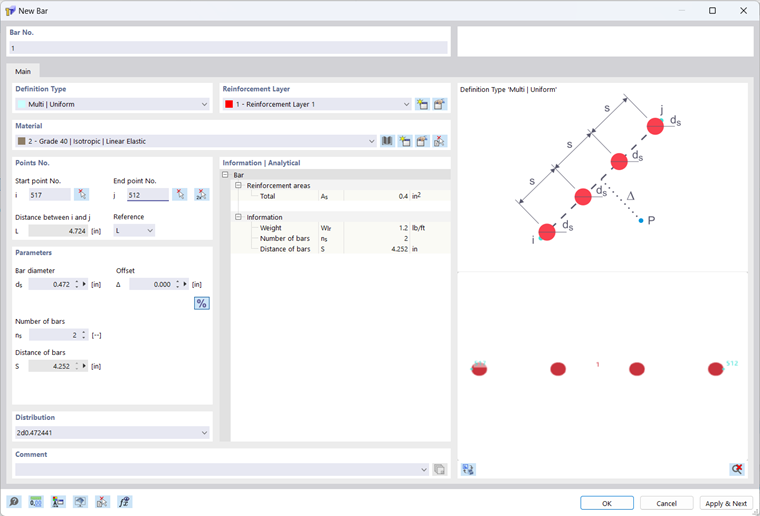
Task: Click red Reinforcement Layer 1 color swatch
Action: [229, 104]
